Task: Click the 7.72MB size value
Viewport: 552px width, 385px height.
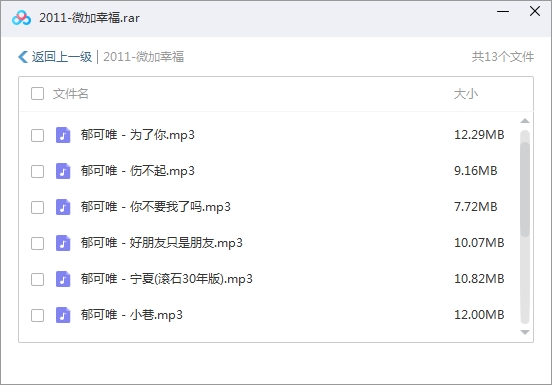Action: (476, 207)
